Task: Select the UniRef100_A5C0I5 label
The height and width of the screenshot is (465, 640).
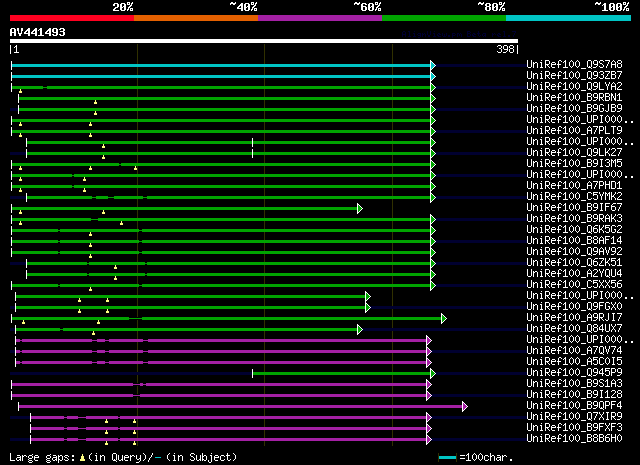Action: click(574, 362)
